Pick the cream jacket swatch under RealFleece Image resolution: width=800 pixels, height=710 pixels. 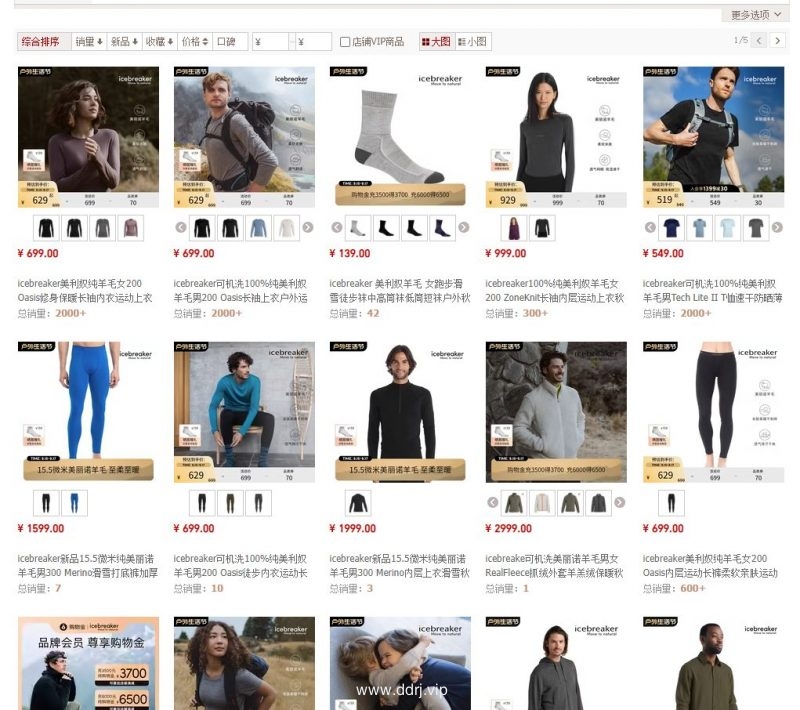pos(542,503)
